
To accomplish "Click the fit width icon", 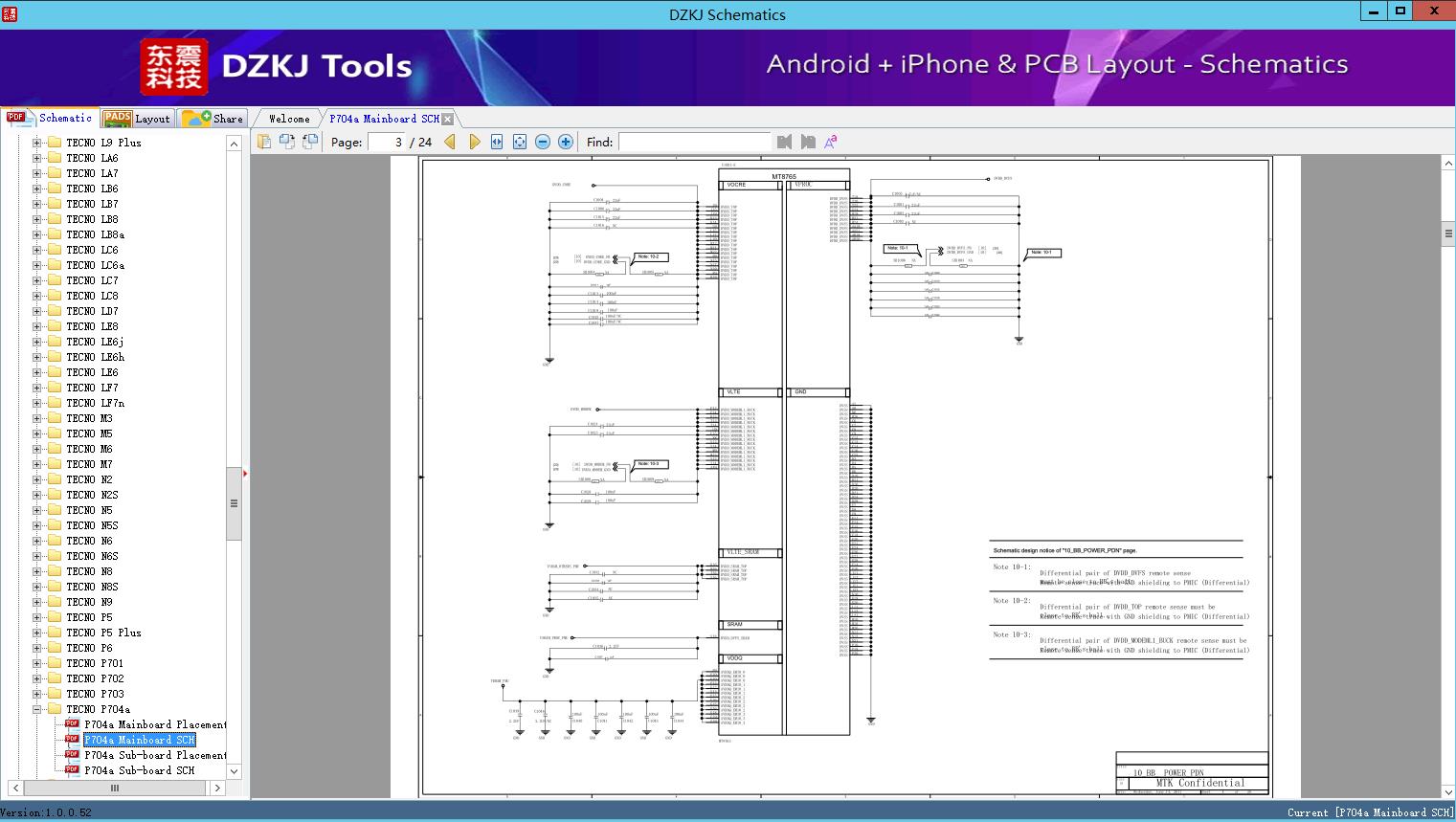I will [497, 142].
